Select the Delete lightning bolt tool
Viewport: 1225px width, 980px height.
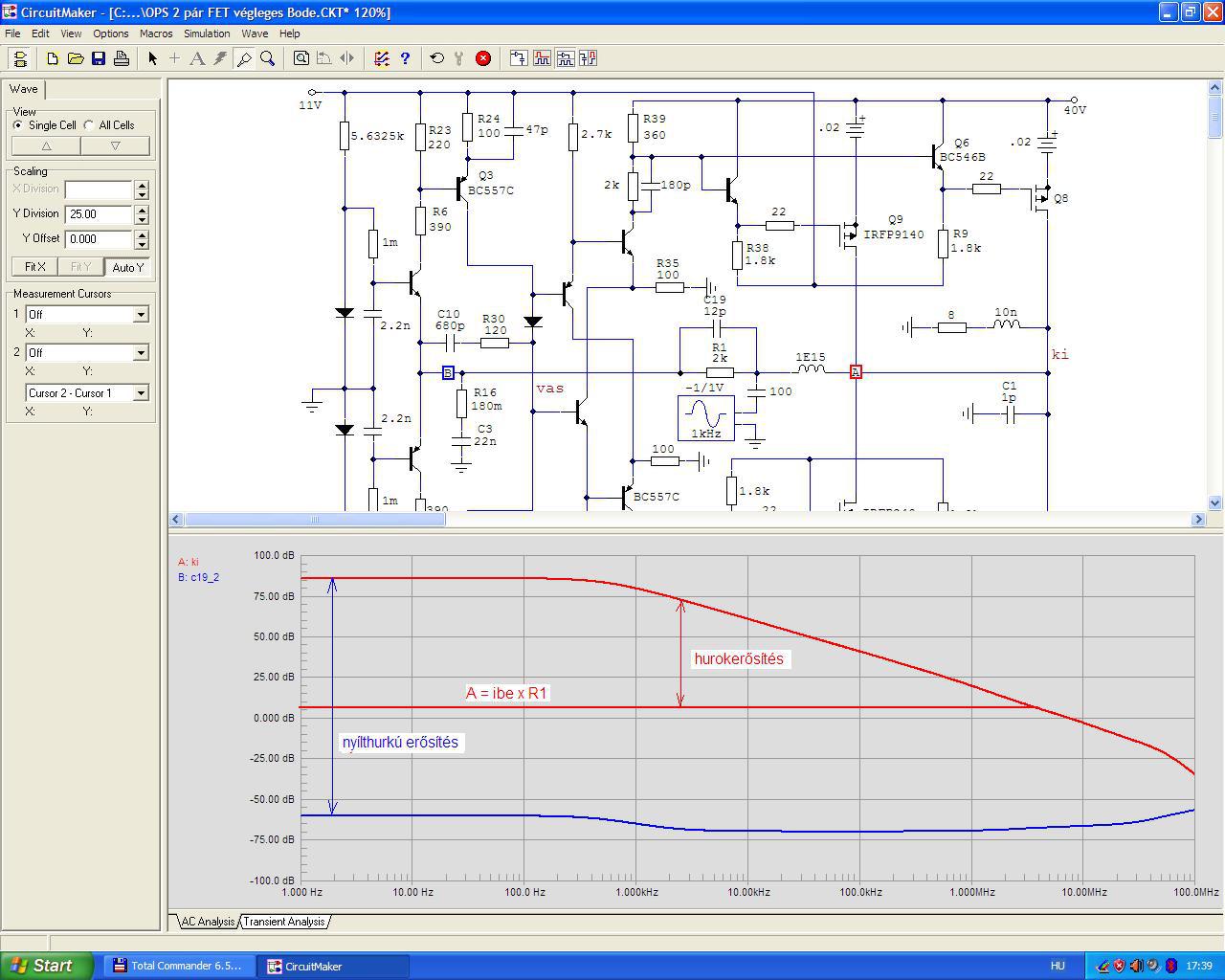coord(220,58)
